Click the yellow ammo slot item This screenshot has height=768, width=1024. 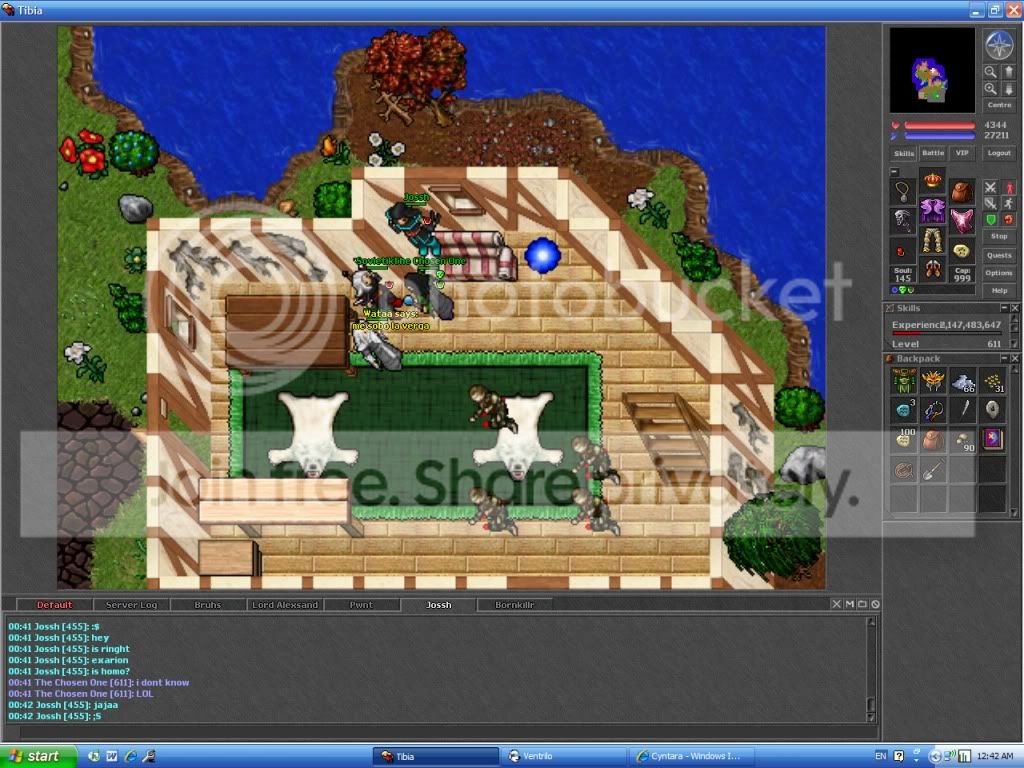[962, 251]
